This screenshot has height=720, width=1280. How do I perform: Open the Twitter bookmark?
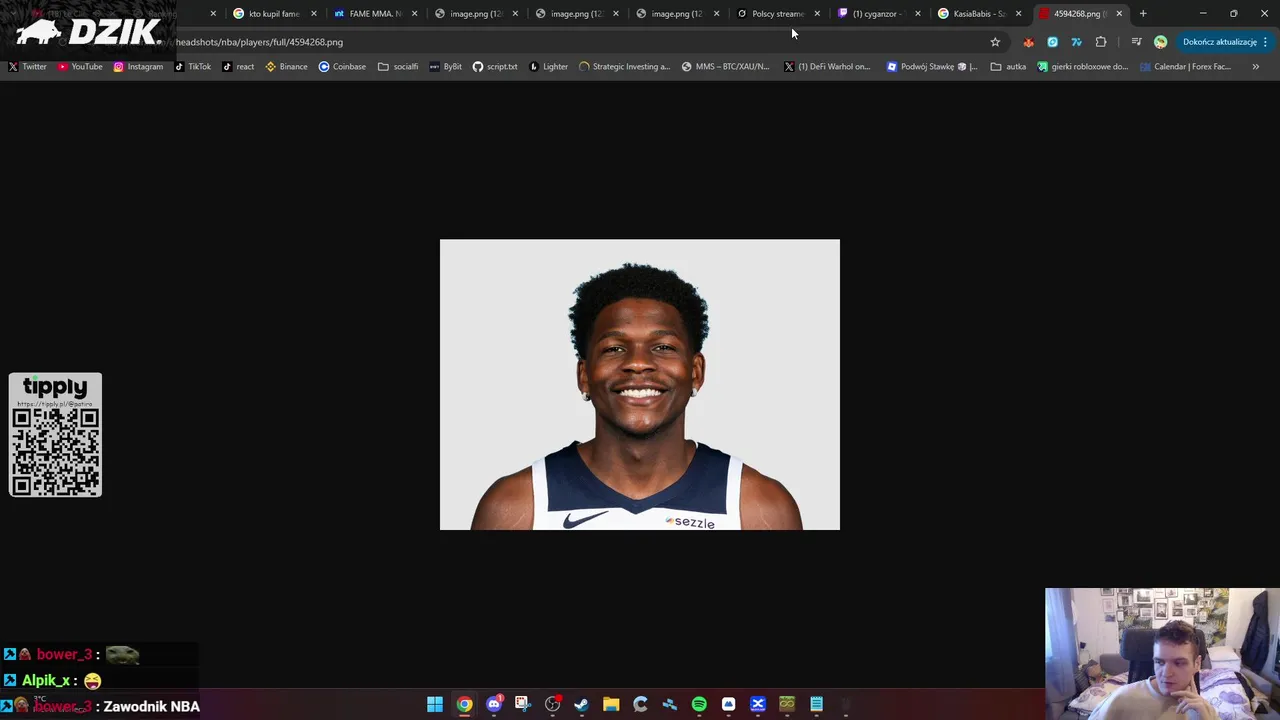(x=28, y=67)
